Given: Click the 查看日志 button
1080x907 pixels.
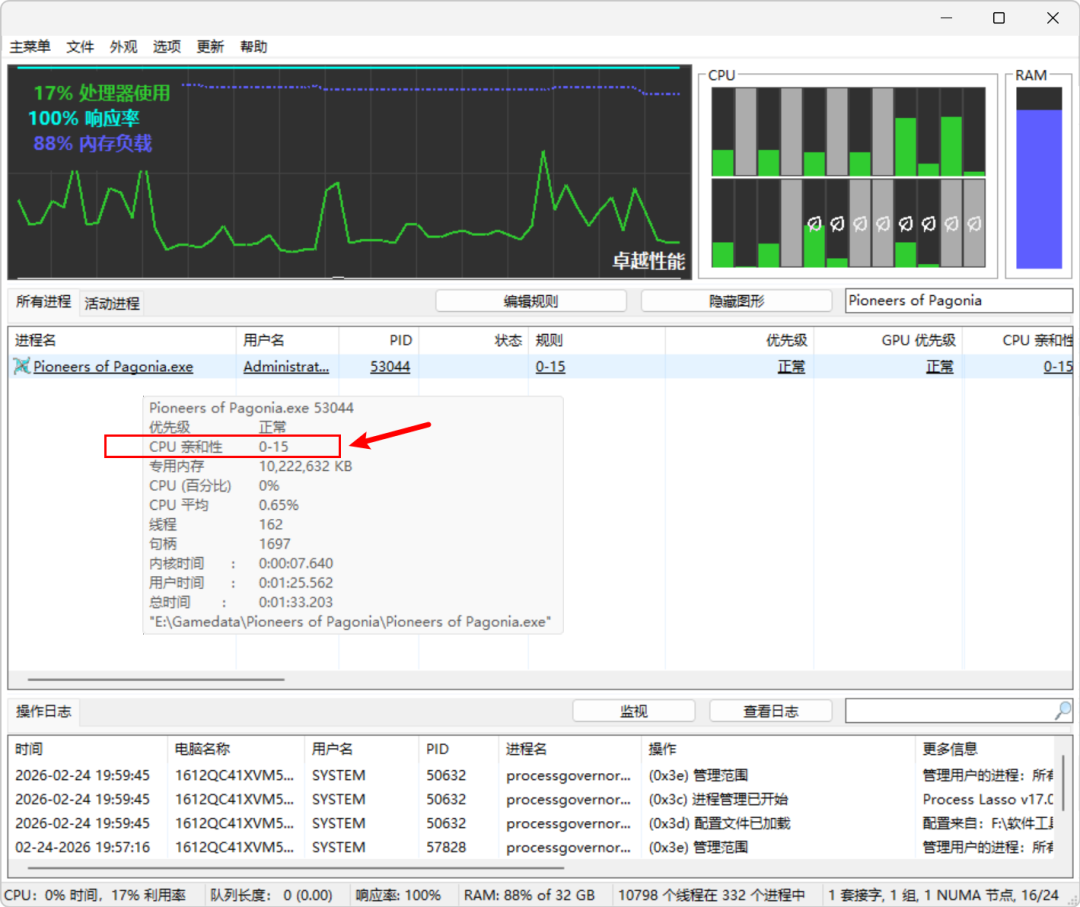Looking at the screenshot, I should (x=771, y=711).
